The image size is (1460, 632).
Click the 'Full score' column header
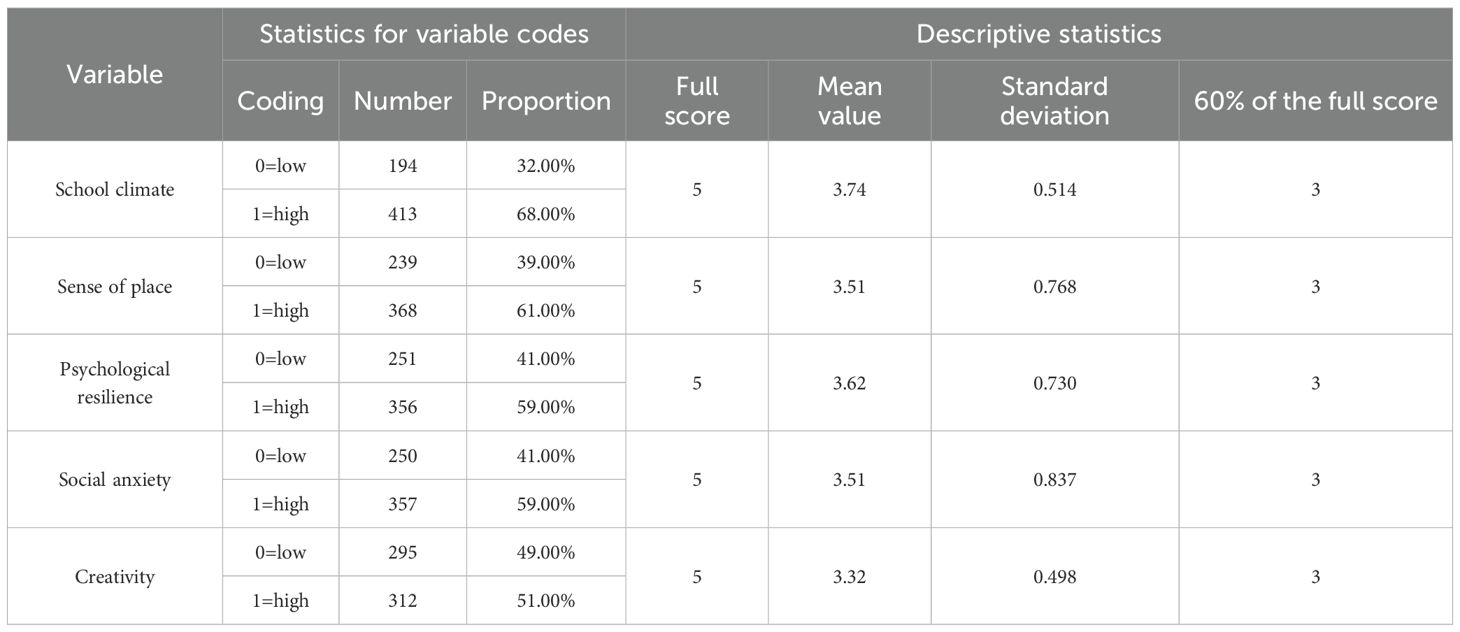[697, 101]
